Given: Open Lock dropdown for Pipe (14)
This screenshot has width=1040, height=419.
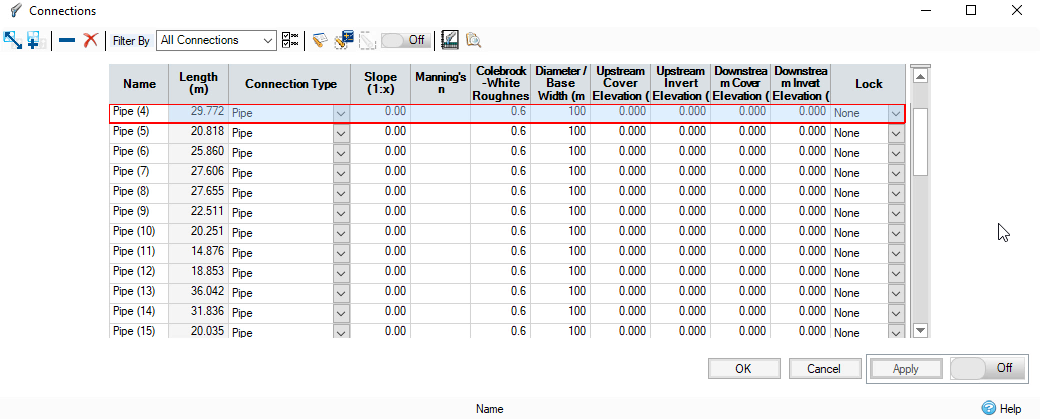Looking at the screenshot, I should click(x=896, y=312).
